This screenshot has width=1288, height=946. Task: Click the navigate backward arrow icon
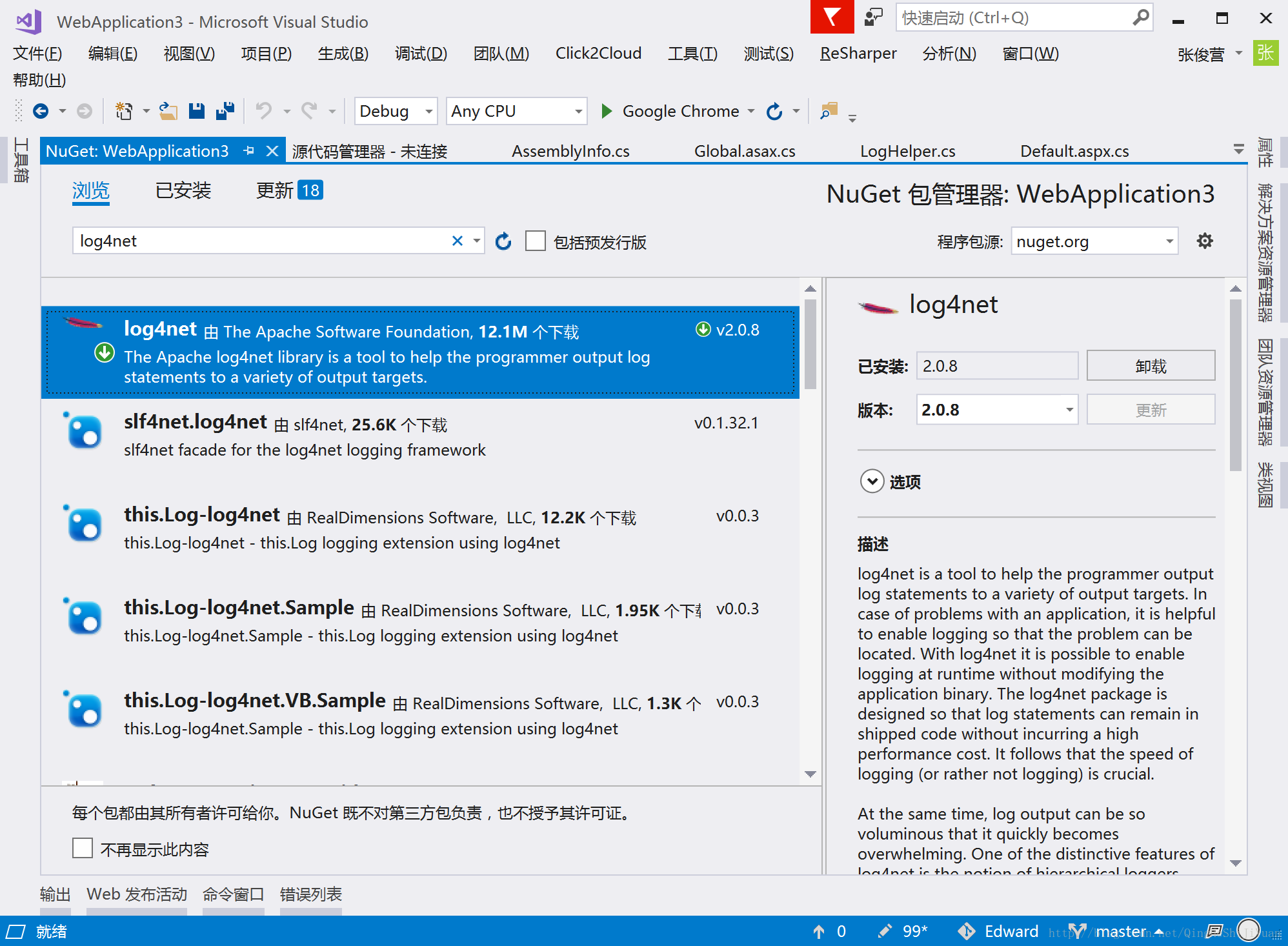[x=41, y=111]
